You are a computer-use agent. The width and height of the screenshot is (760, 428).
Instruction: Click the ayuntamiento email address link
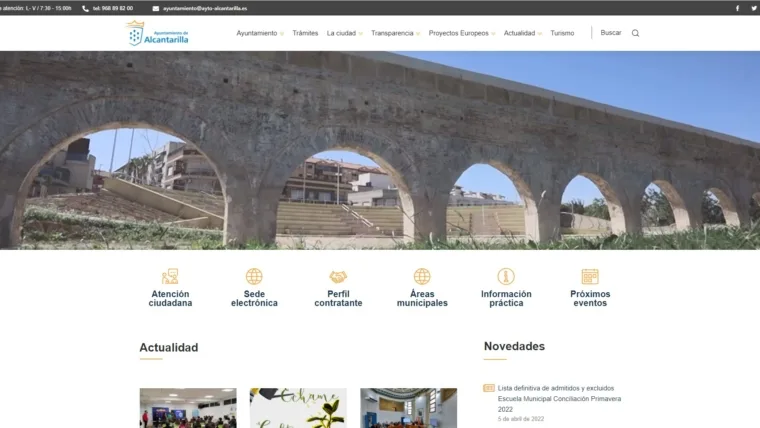tap(205, 8)
